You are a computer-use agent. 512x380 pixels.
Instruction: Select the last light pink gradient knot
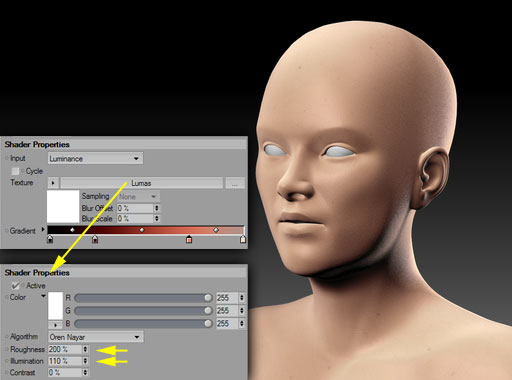[x=243, y=239]
